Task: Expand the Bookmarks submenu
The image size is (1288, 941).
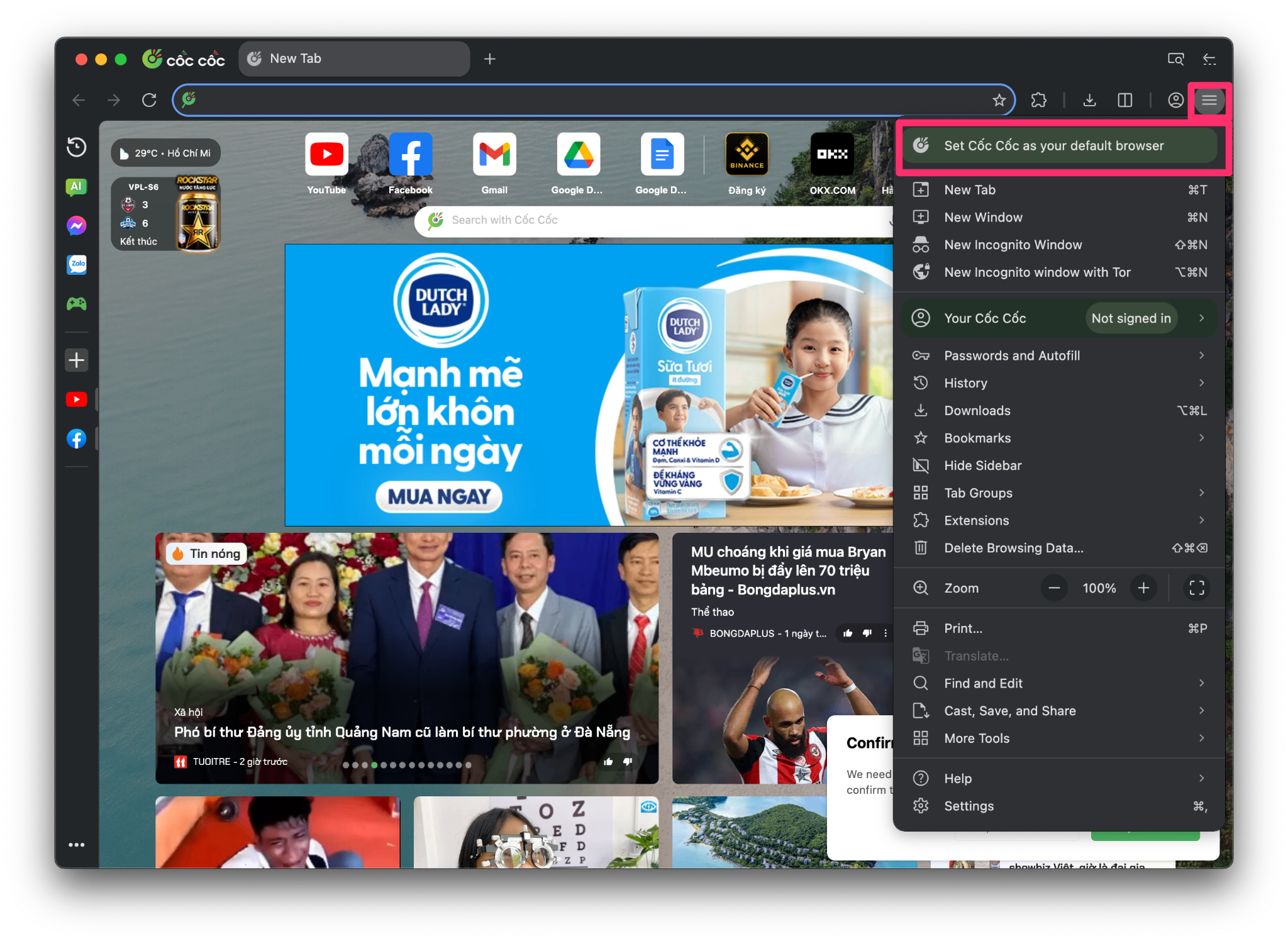Action: click(1058, 438)
